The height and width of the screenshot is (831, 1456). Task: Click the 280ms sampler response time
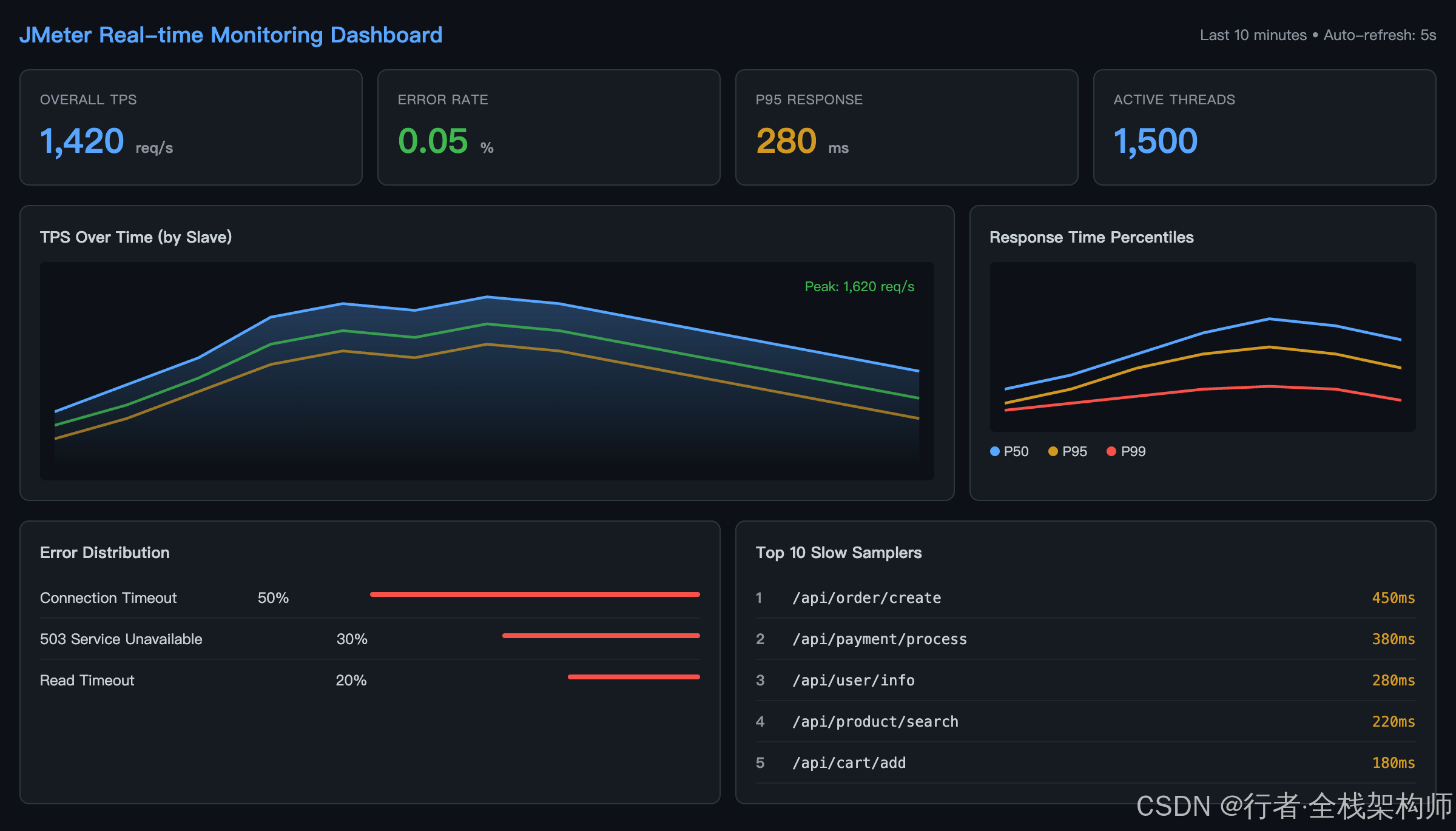pos(1394,681)
